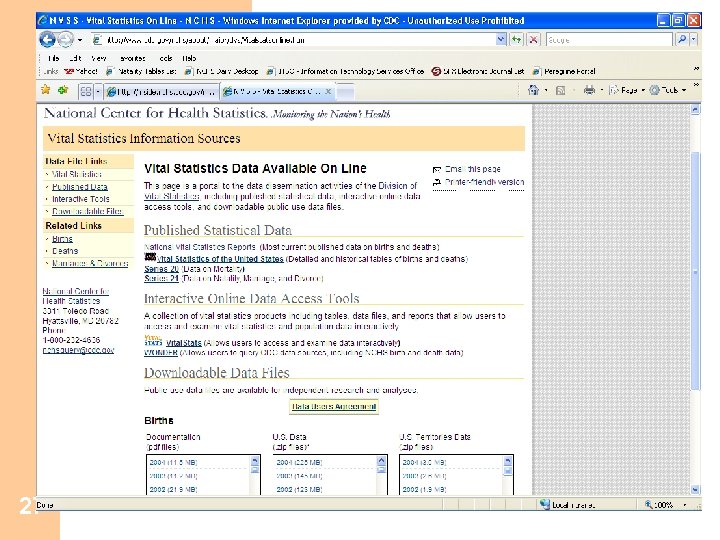Select 2002 (123 MB) U.S. Data file
720x540 pixels.
299,489
